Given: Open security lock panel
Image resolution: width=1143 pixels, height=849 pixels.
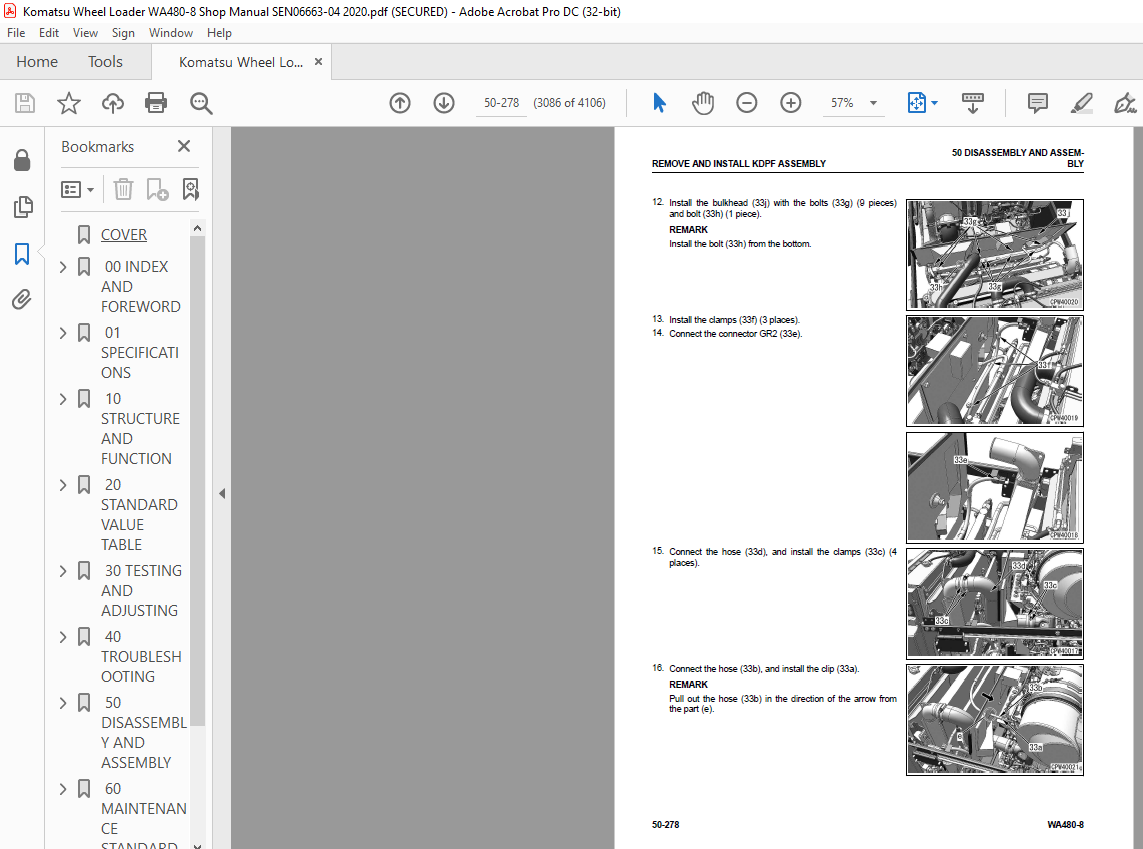Looking at the screenshot, I should pos(22,160).
